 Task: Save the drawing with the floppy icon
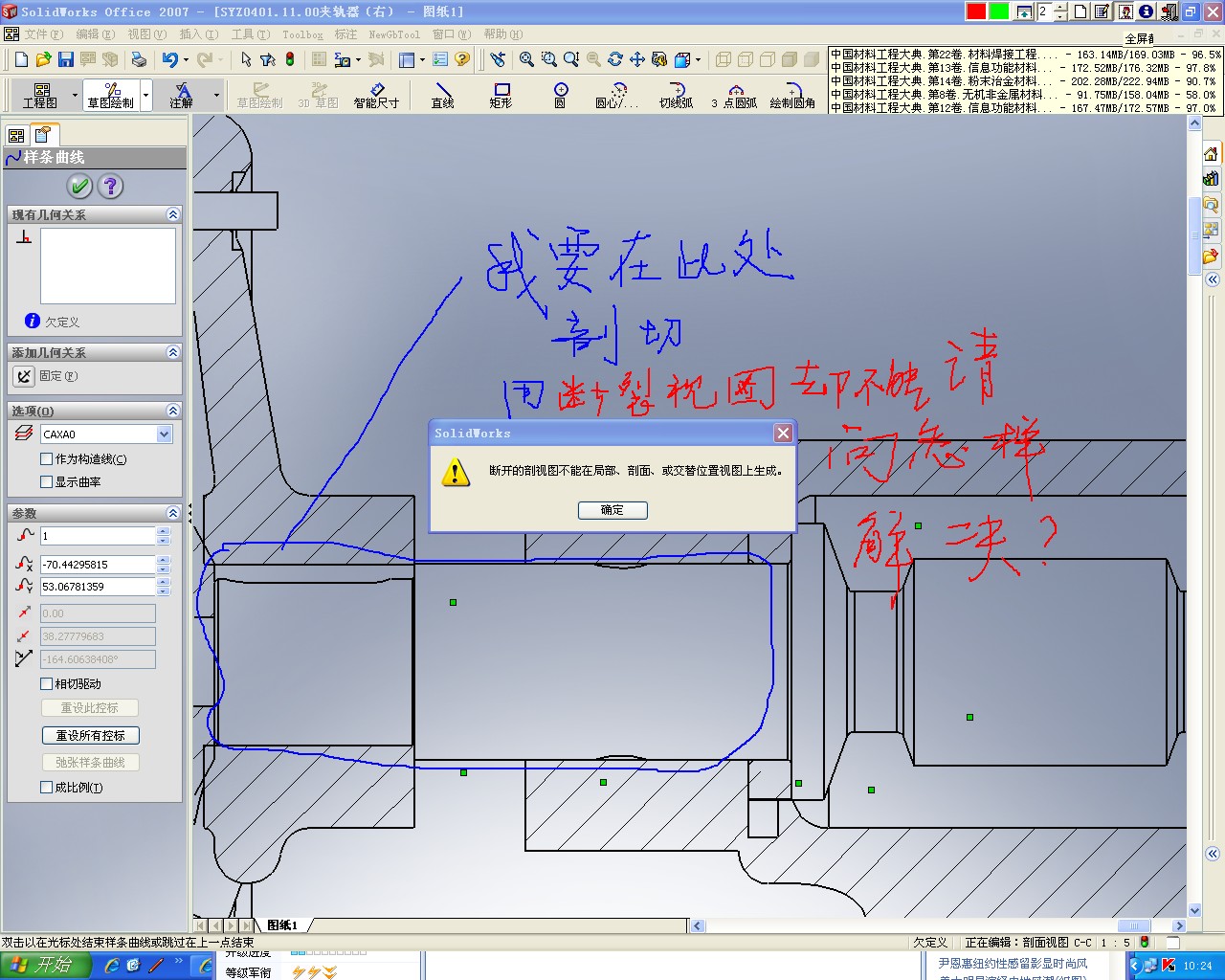point(66,59)
